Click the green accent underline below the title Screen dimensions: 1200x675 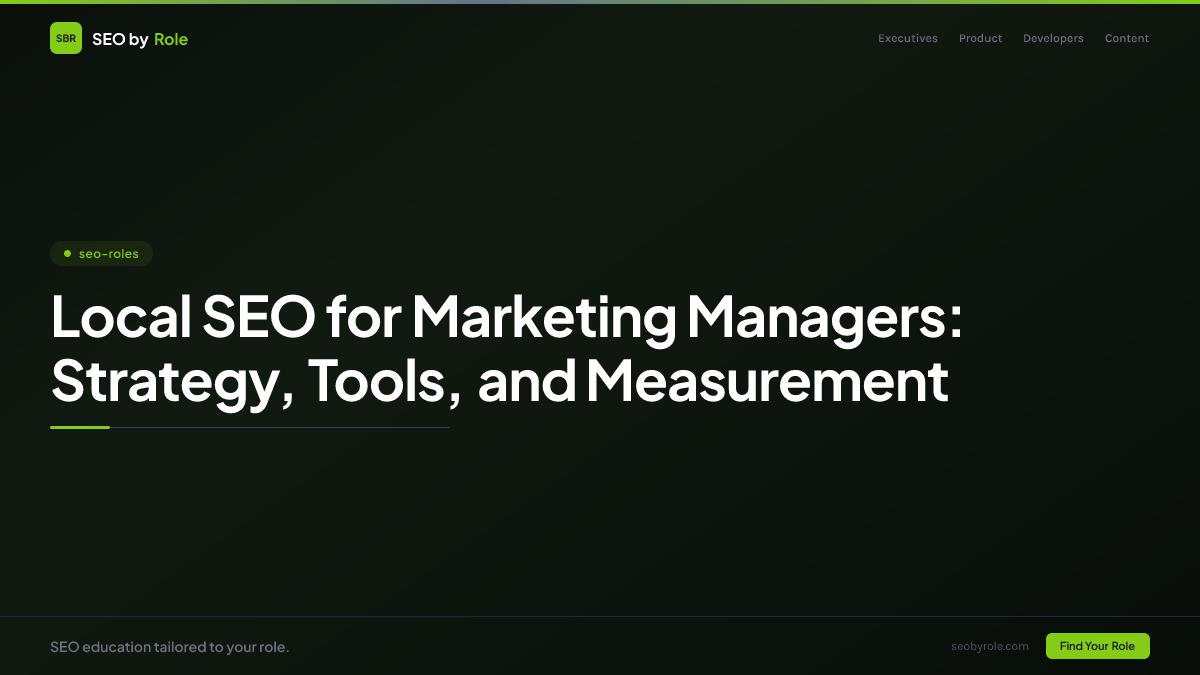point(80,426)
